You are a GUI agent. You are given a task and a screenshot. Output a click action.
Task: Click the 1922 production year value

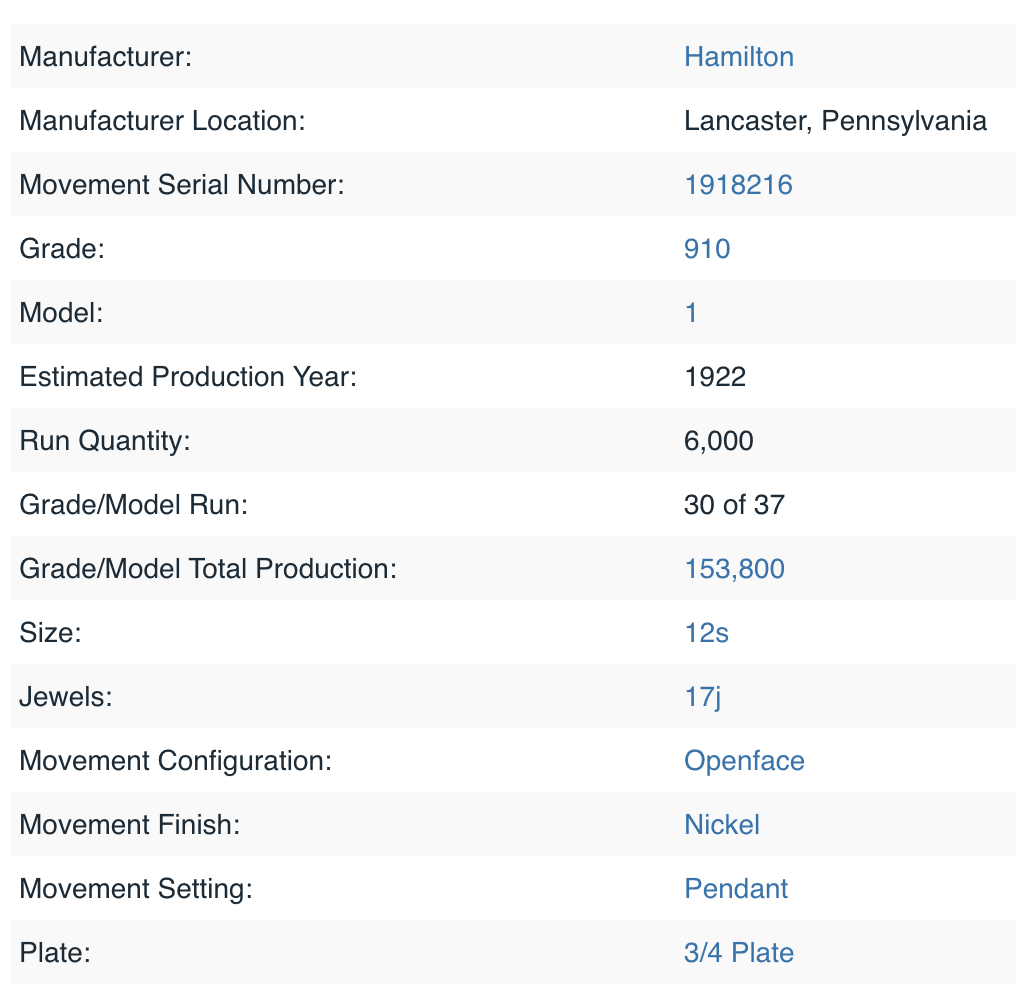715,377
